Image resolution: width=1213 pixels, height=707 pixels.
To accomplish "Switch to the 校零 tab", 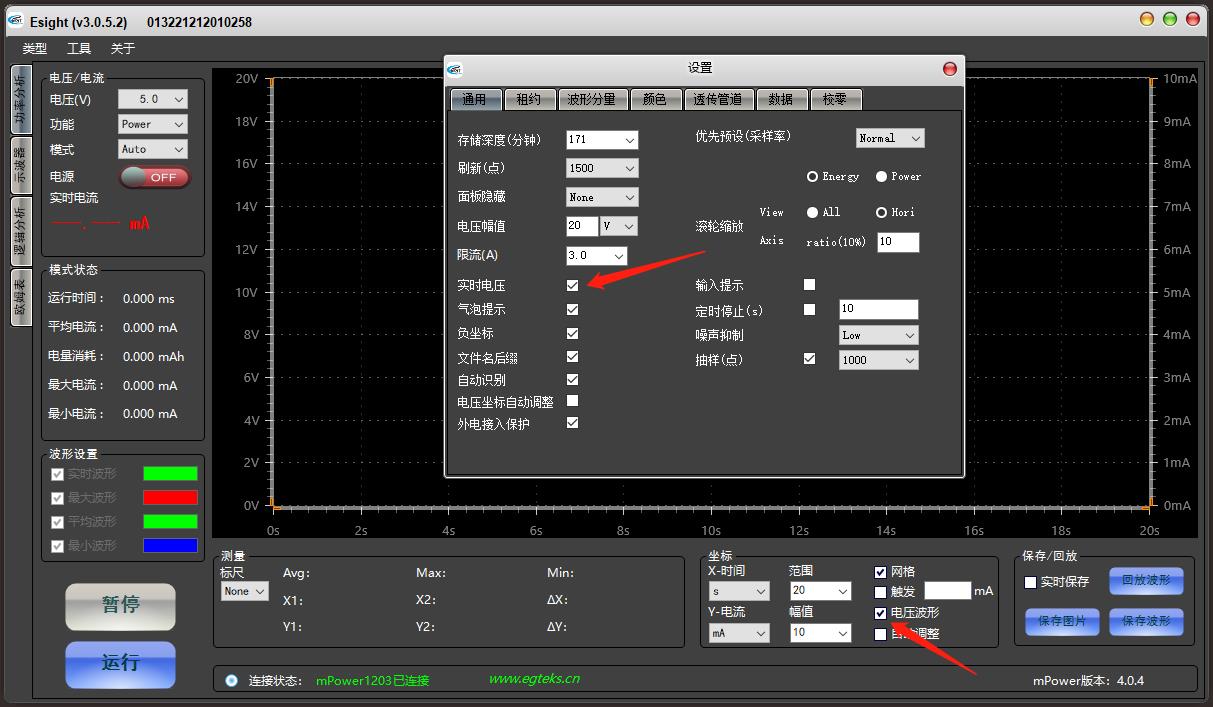I will tap(834, 99).
